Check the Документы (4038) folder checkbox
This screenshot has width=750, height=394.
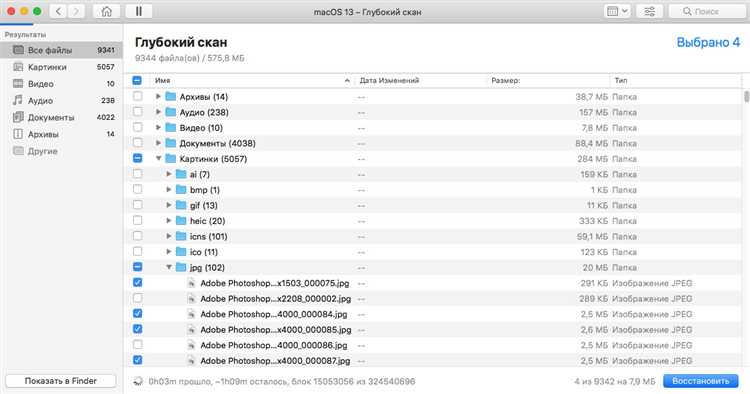(137, 143)
